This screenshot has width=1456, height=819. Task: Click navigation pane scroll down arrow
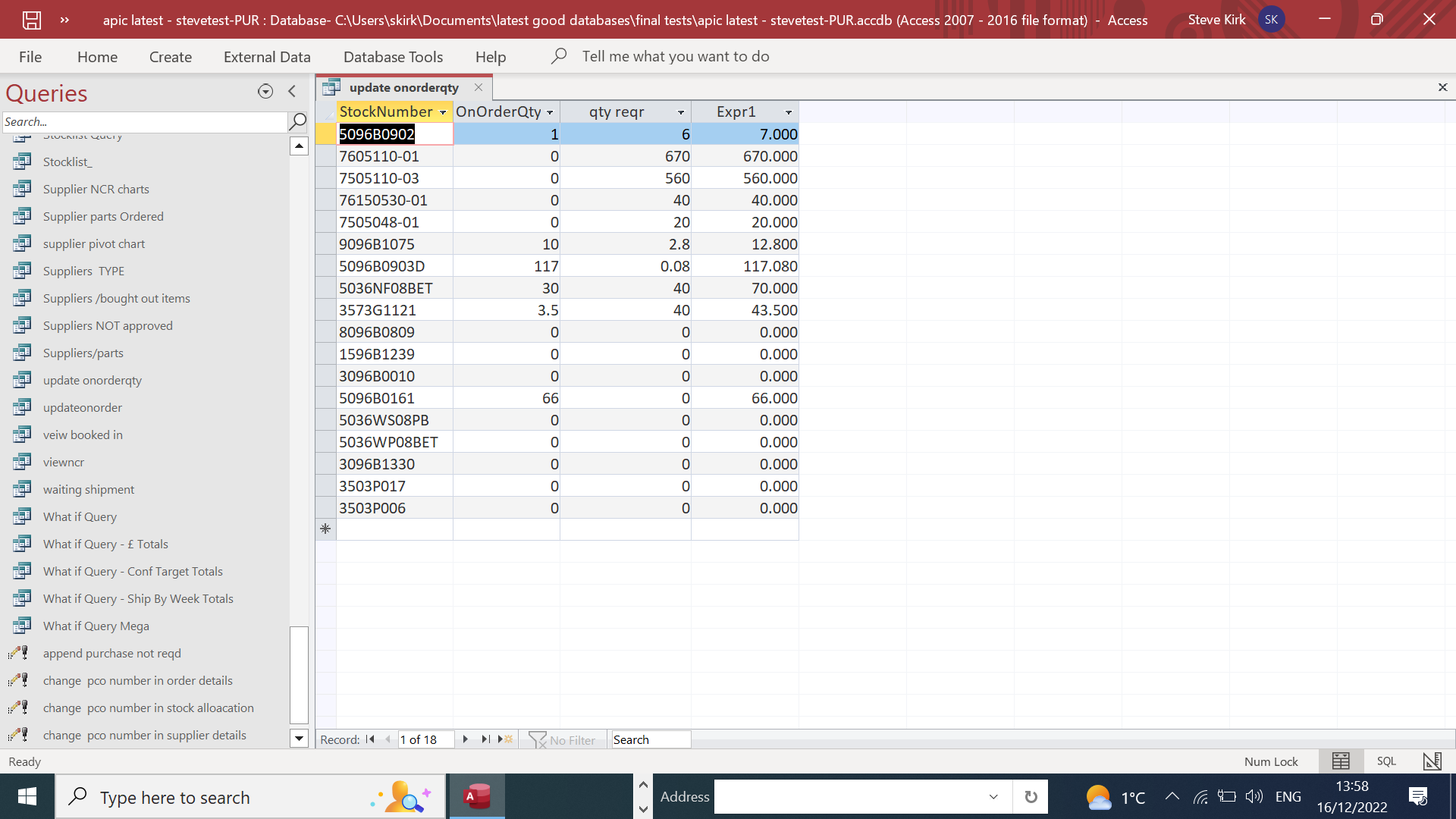point(299,739)
